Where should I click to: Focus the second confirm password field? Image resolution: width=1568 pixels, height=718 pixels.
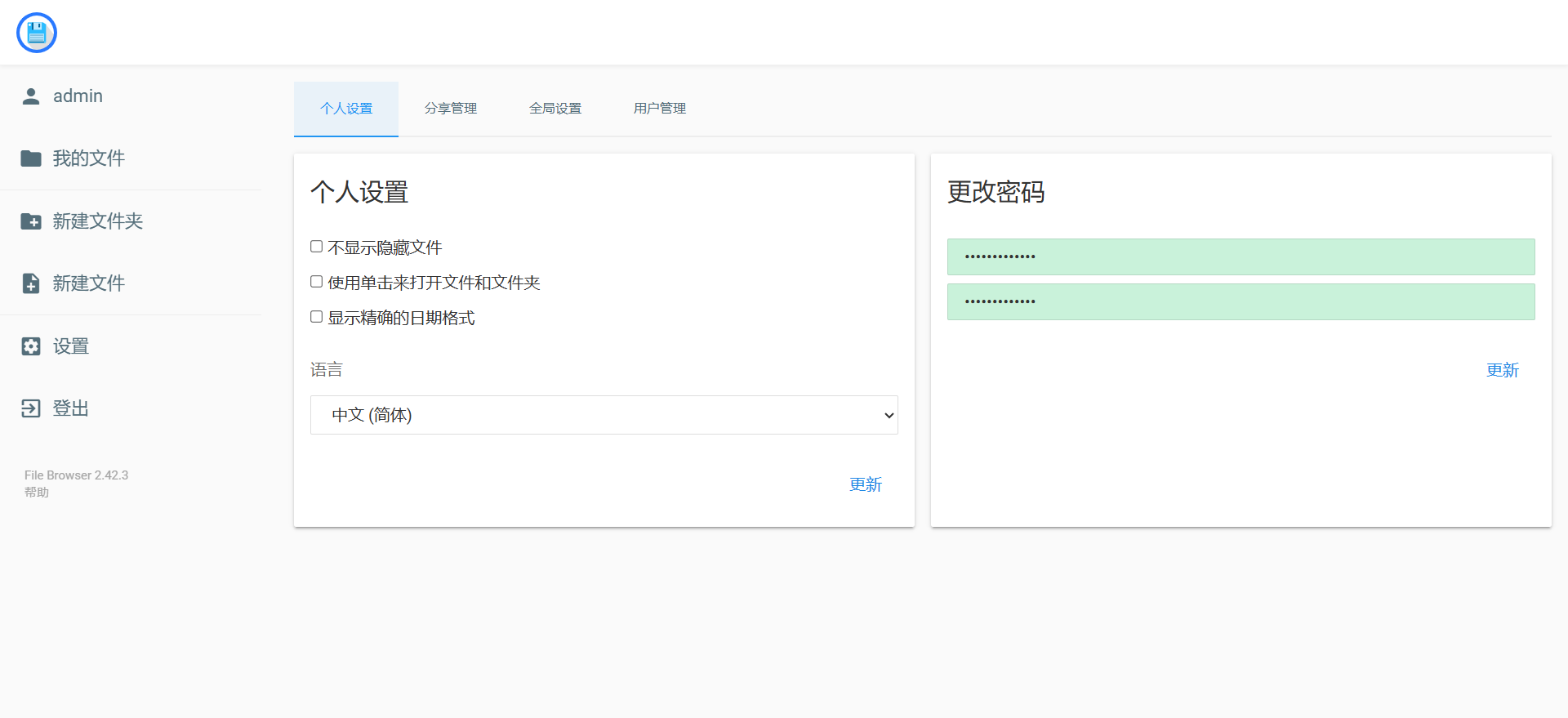pyautogui.click(x=1241, y=301)
